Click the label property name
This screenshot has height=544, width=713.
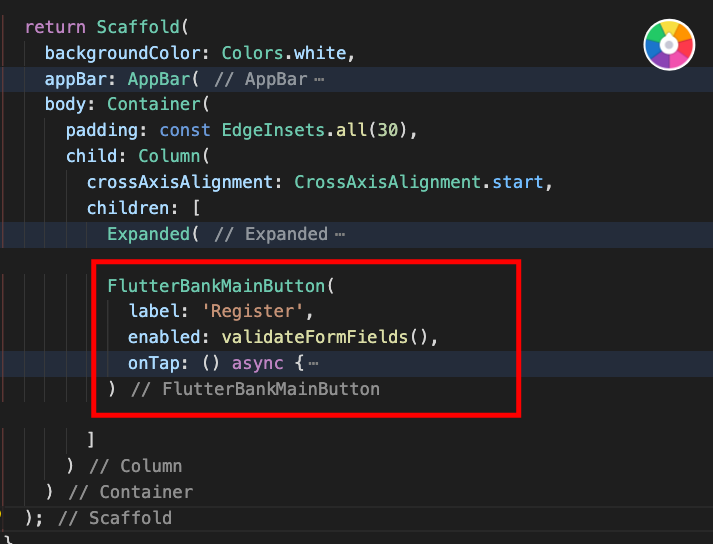pyautogui.click(x=150, y=311)
